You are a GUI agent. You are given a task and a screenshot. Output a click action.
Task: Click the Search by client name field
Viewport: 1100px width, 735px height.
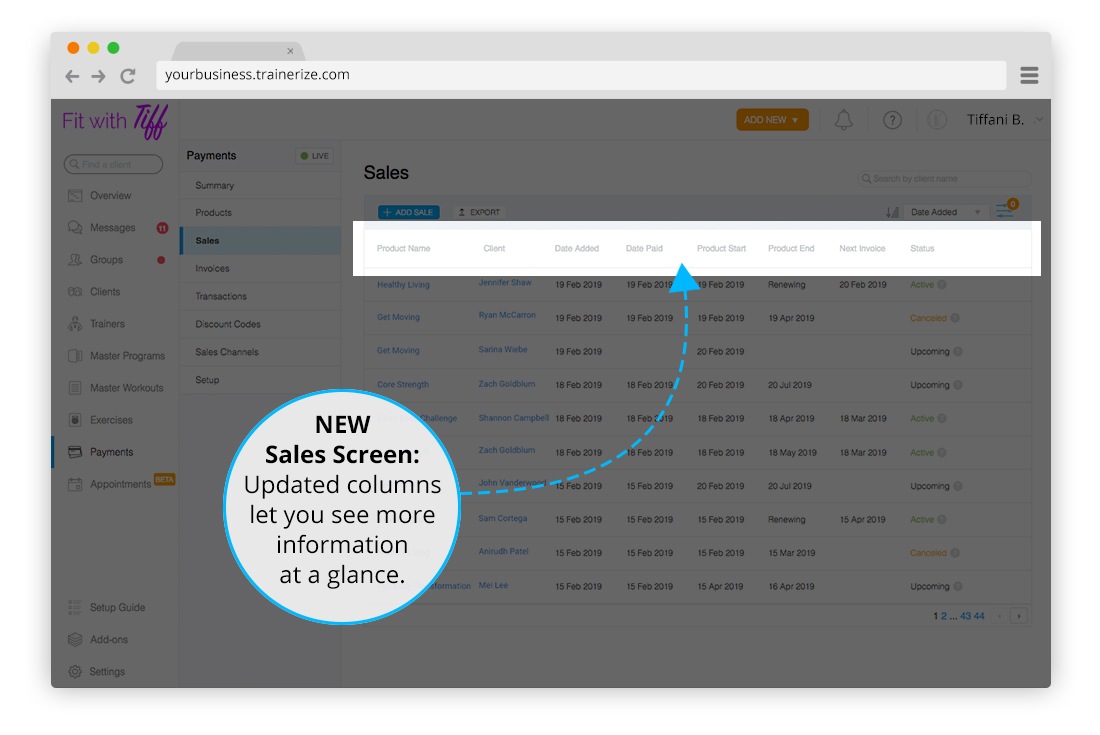(943, 179)
